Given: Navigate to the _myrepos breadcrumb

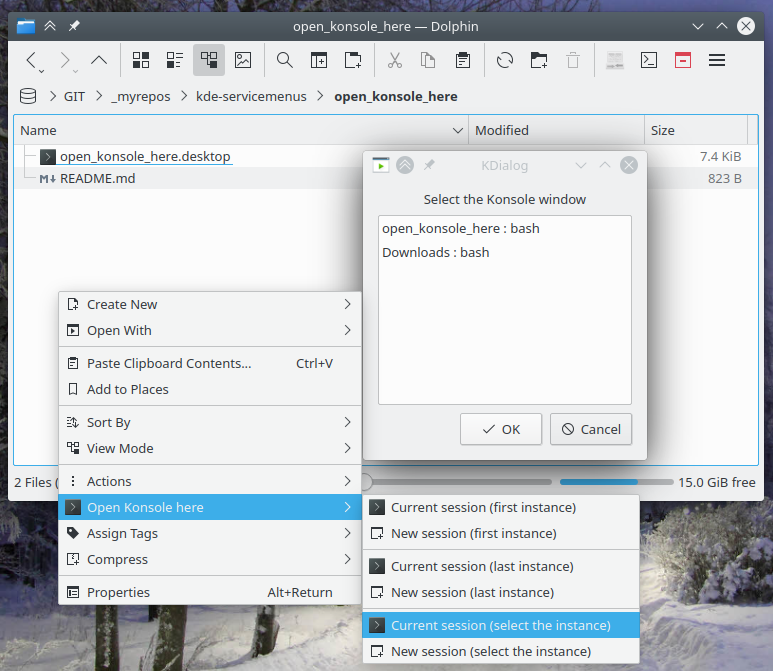Looking at the screenshot, I should [x=141, y=97].
